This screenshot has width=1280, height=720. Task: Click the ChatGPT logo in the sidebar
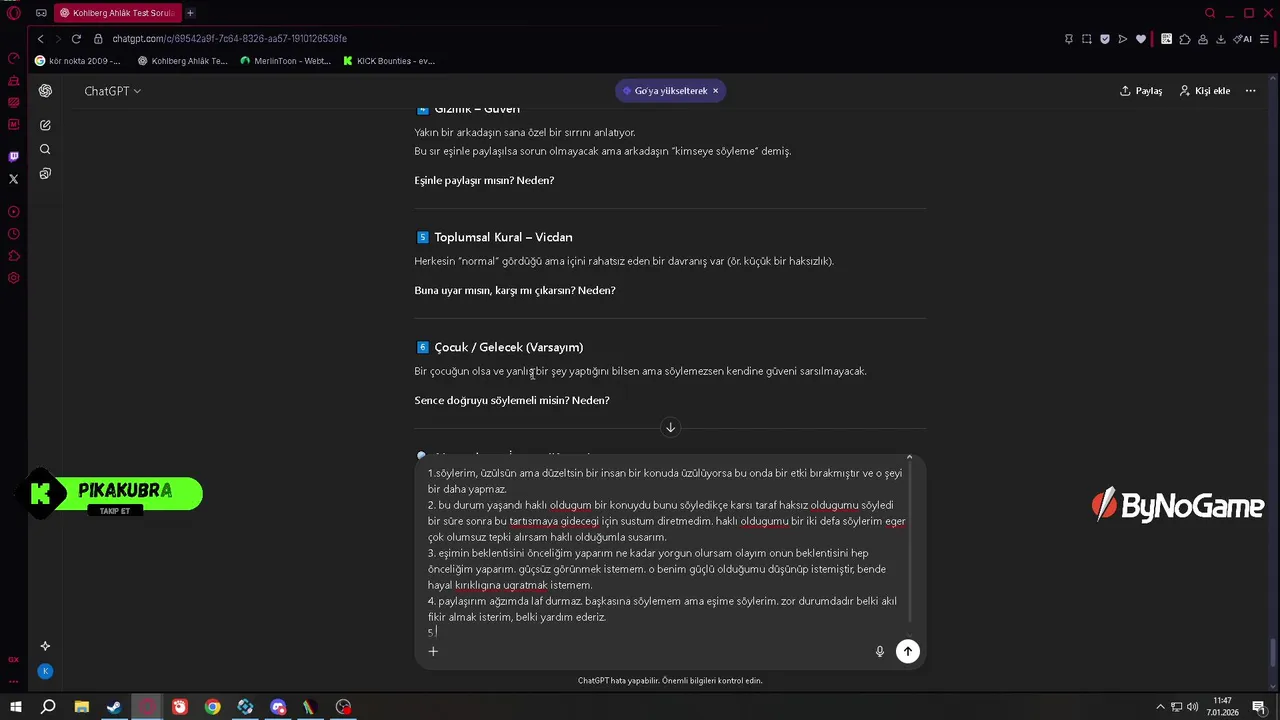45,91
